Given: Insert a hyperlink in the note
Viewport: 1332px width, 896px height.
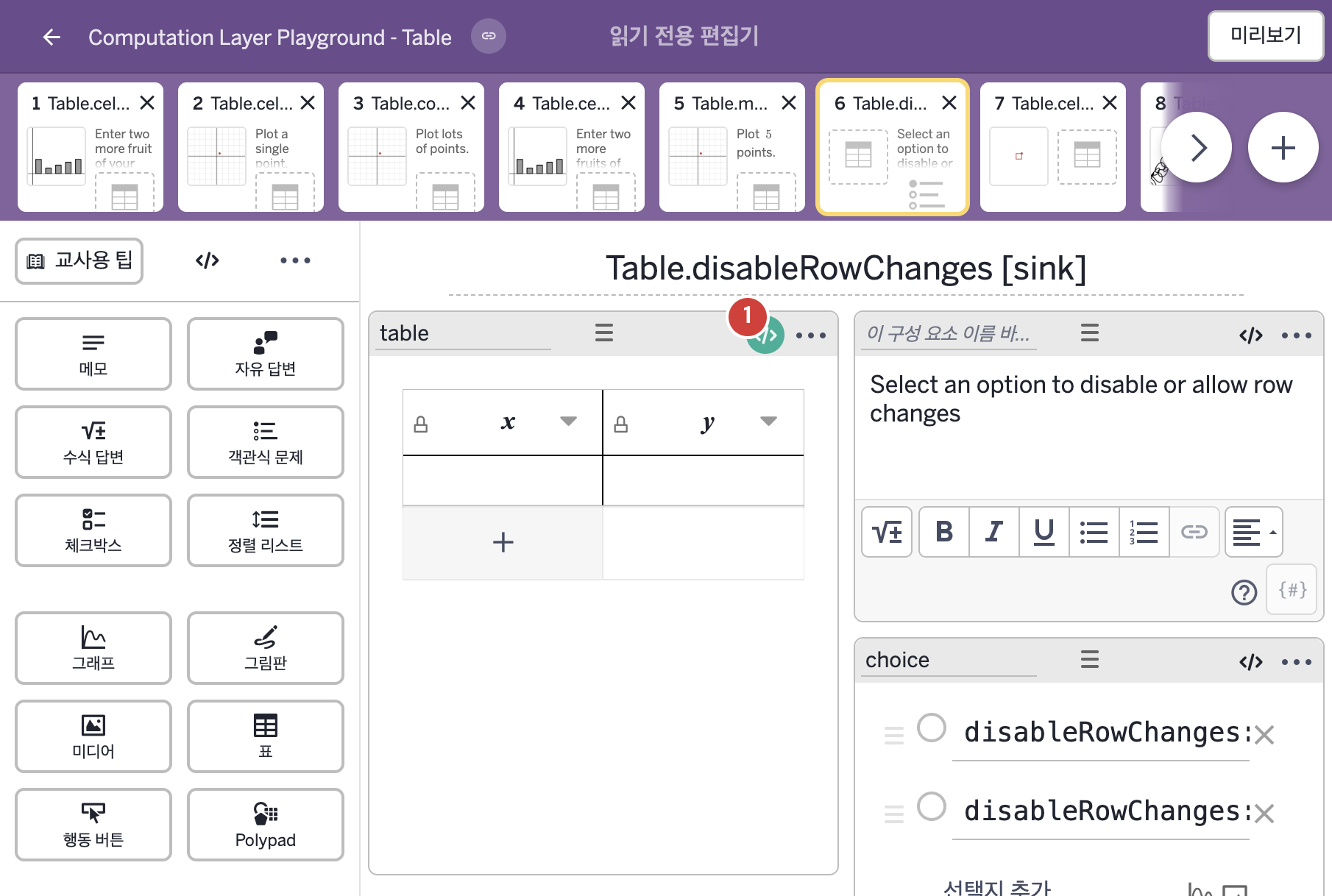Looking at the screenshot, I should point(1194,532).
